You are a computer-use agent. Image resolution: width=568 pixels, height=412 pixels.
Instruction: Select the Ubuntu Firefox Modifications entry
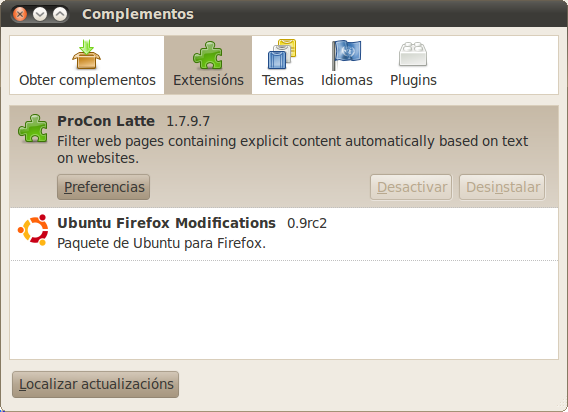[x=284, y=234]
